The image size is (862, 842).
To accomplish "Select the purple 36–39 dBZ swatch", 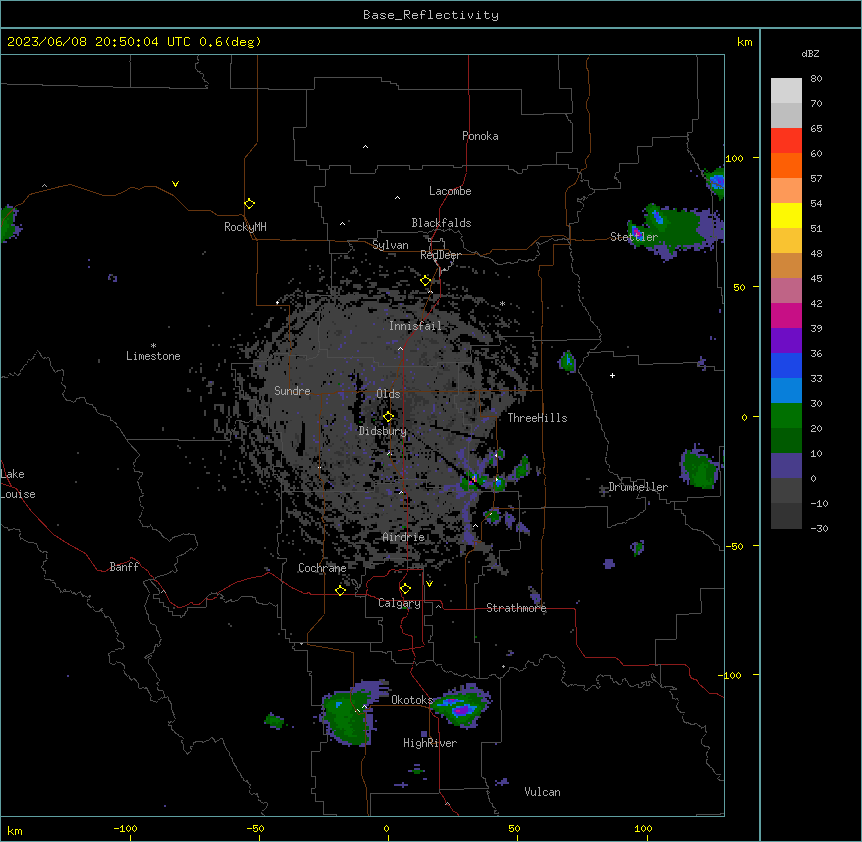I will pos(786,341).
